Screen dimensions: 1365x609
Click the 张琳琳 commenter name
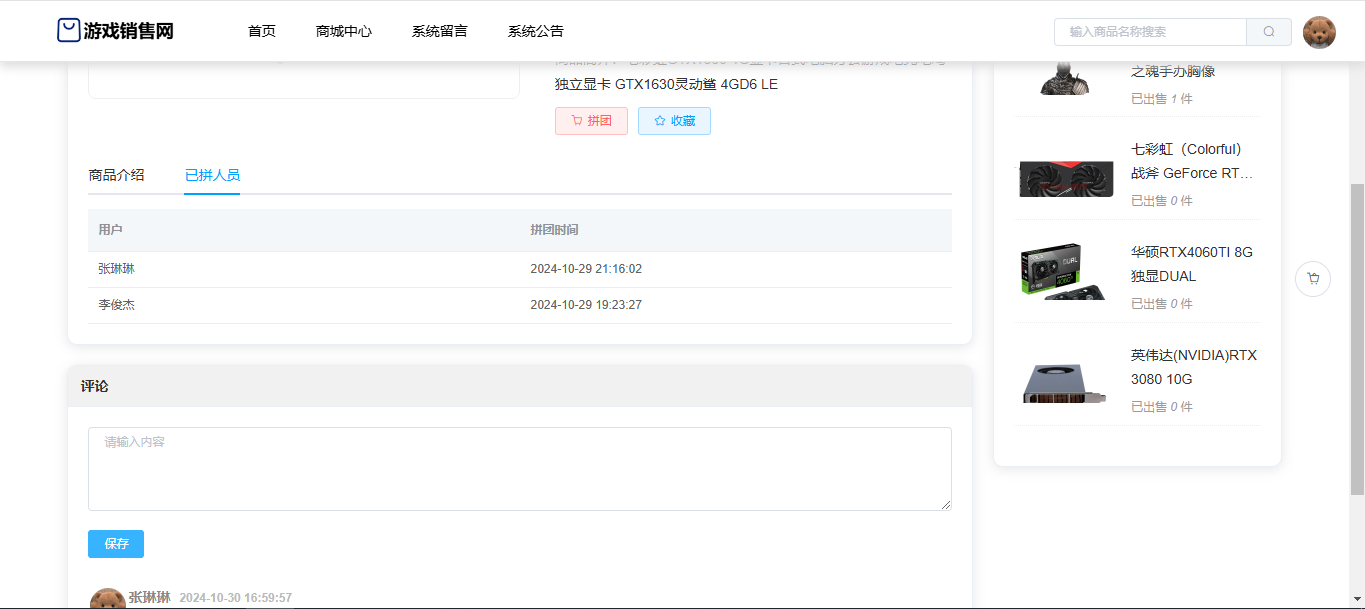tap(149, 597)
